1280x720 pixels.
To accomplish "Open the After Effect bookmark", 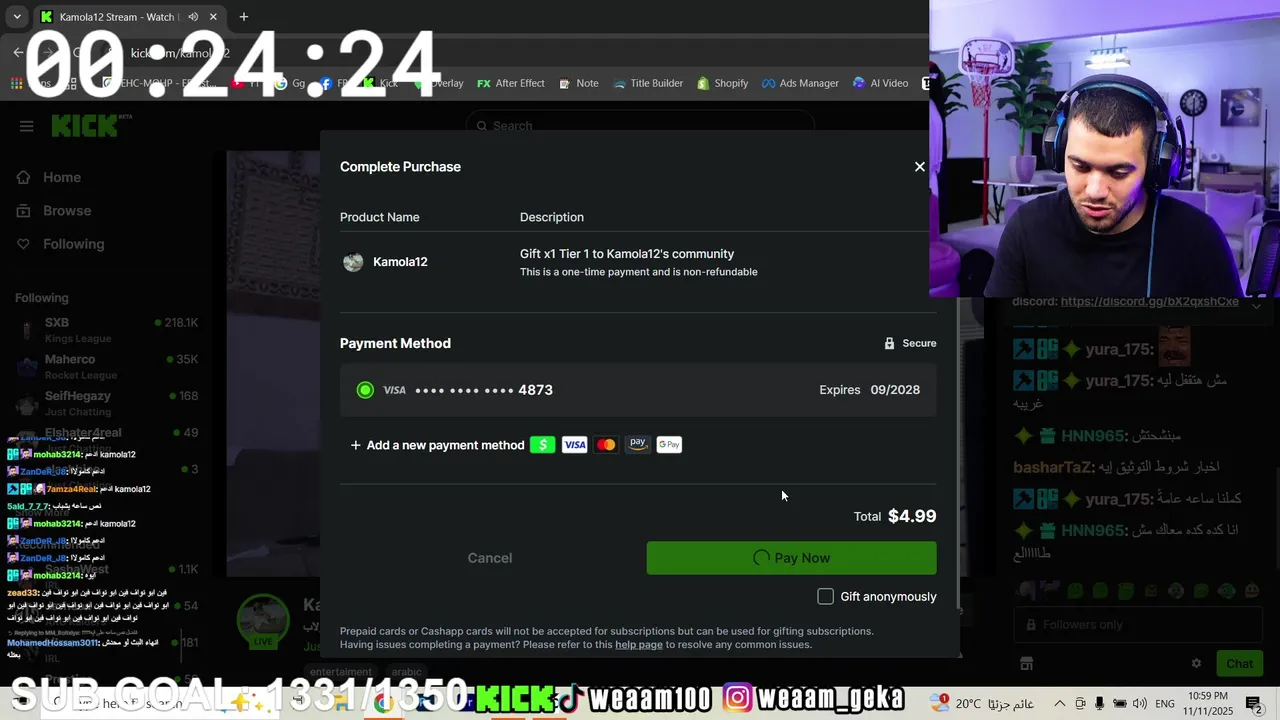I will 510,83.
